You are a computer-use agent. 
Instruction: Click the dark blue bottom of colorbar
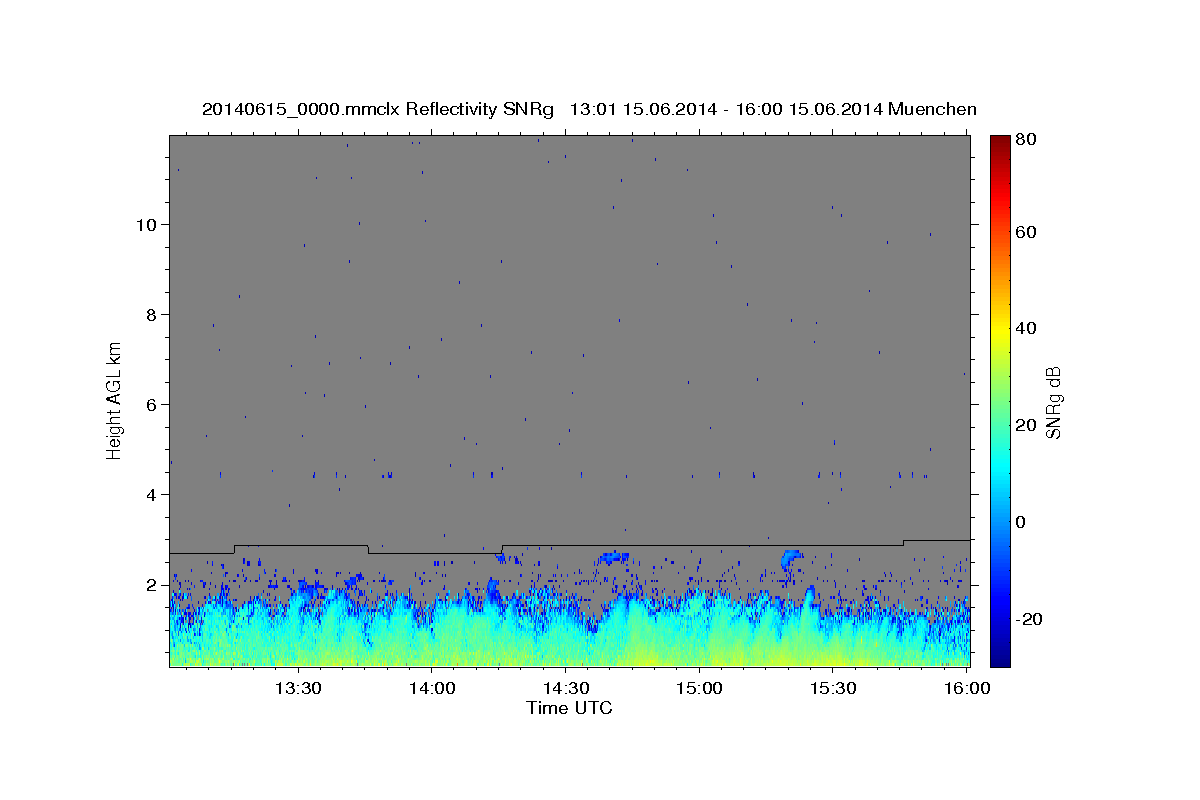[x=1000, y=655]
